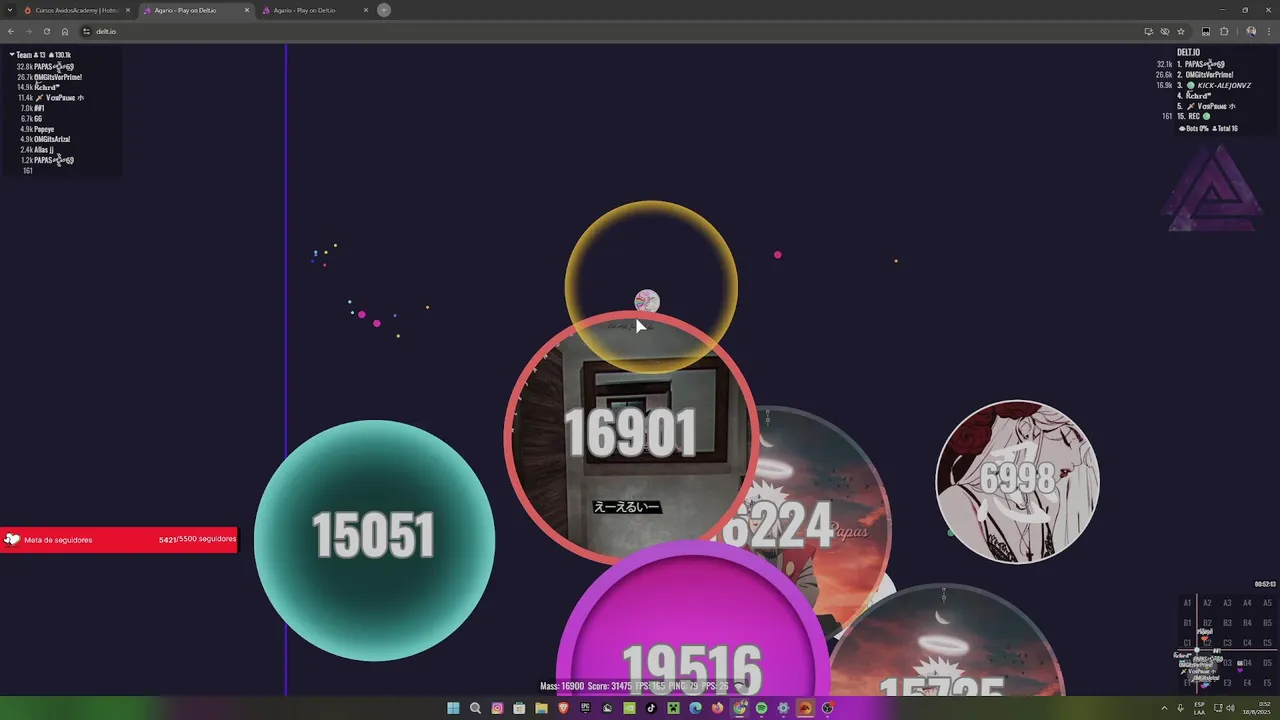Open Spotify from the taskbar

click(x=761, y=708)
